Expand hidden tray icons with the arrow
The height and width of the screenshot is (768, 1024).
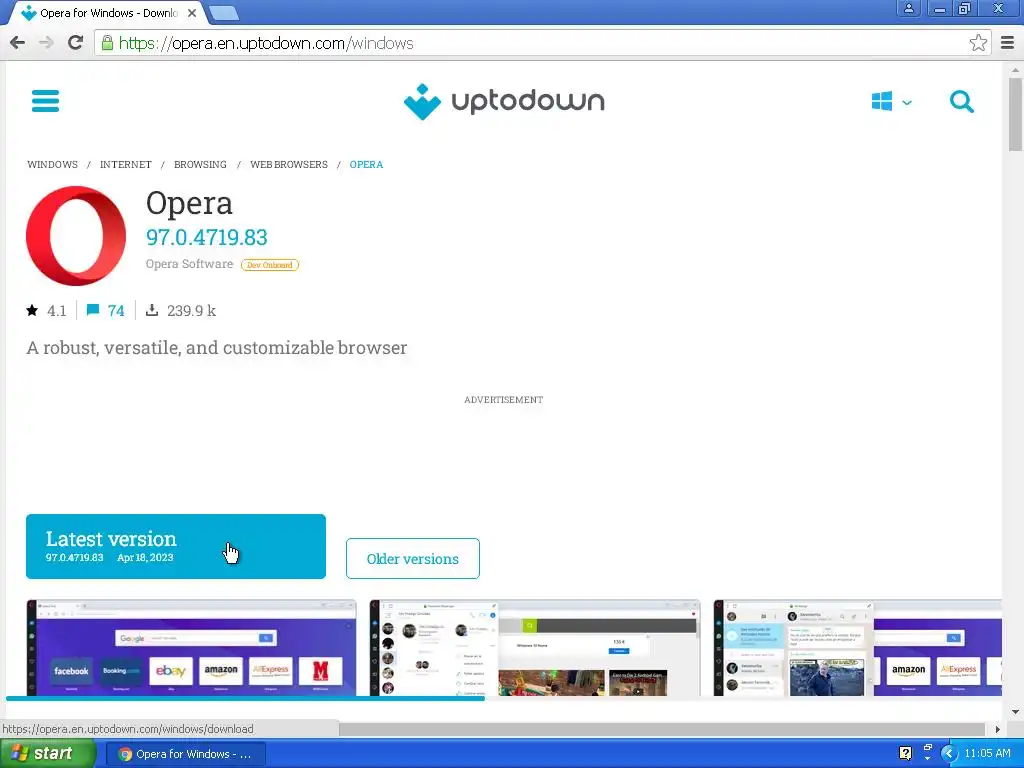pos(948,754)
